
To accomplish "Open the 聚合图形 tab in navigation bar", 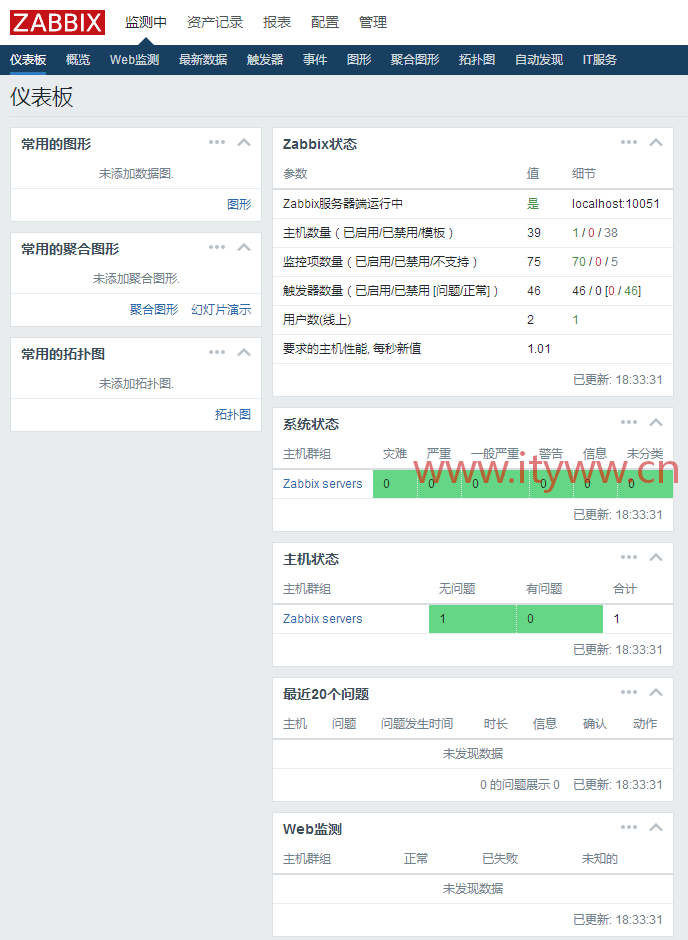I will click(415, 60).
